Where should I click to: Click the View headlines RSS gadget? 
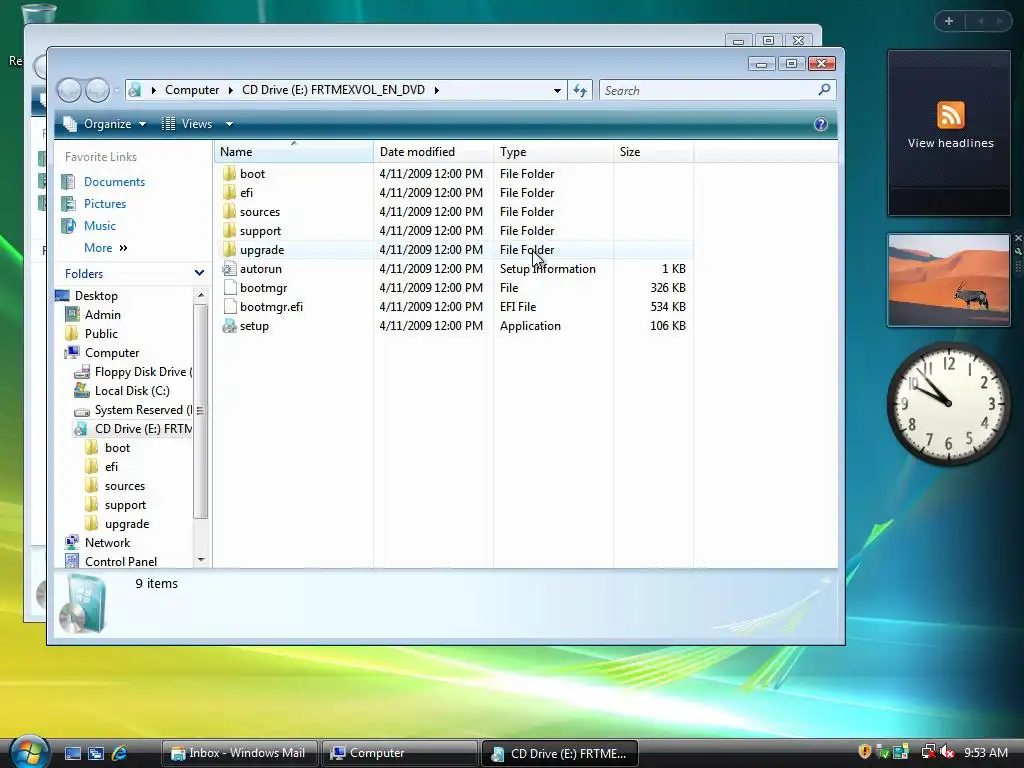pyautogui.click(x=949, y=133)
